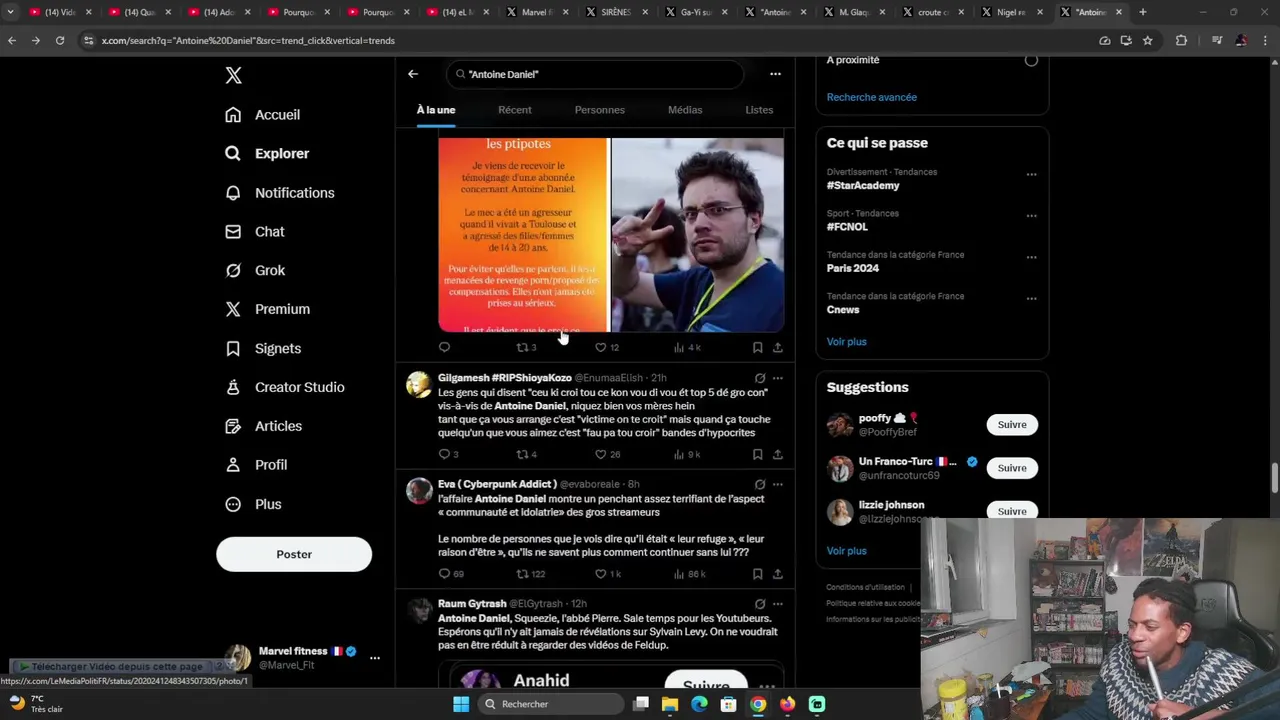Open #StarAcademy trend
This screenshot has width=1280, height=720.
[x=863, y=186]
